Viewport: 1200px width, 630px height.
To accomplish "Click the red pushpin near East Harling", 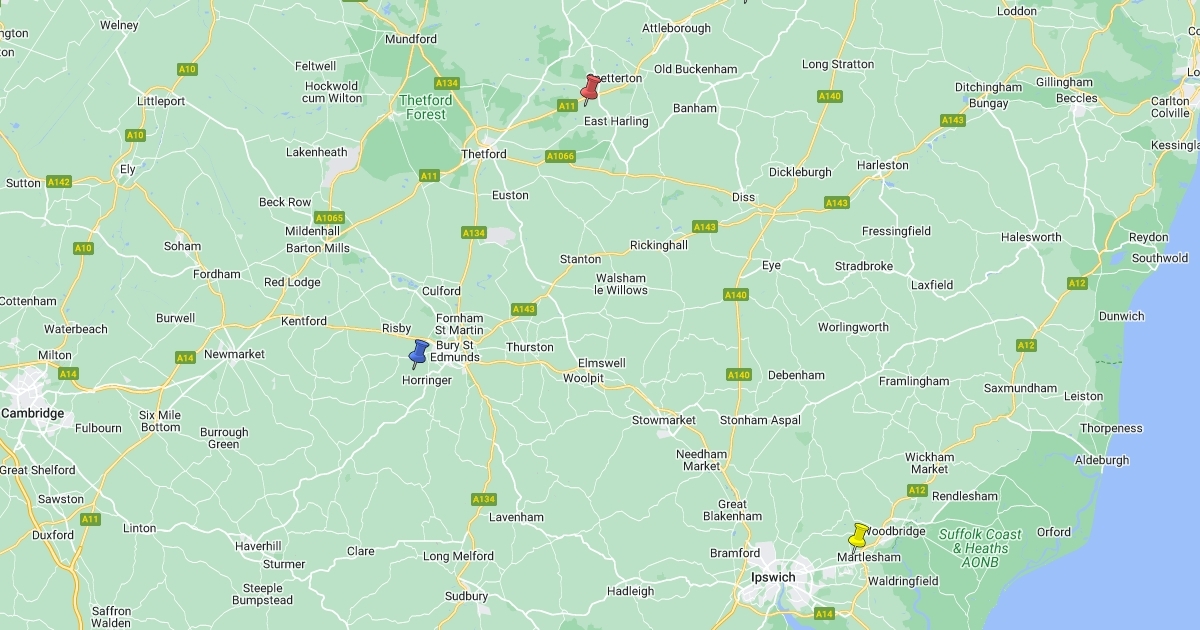I will [591, 89].
